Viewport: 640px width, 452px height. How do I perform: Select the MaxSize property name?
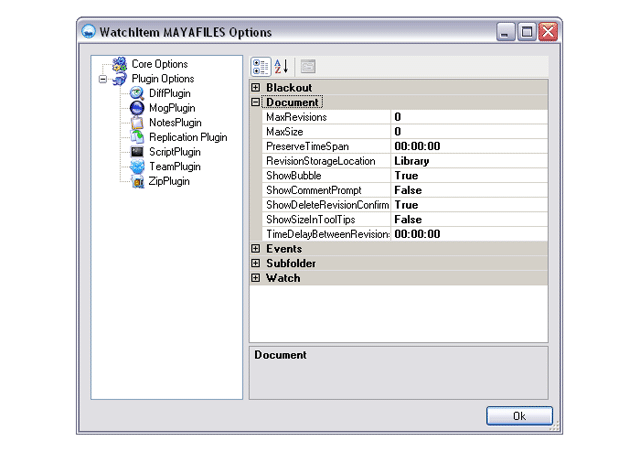tap(284, 132)
